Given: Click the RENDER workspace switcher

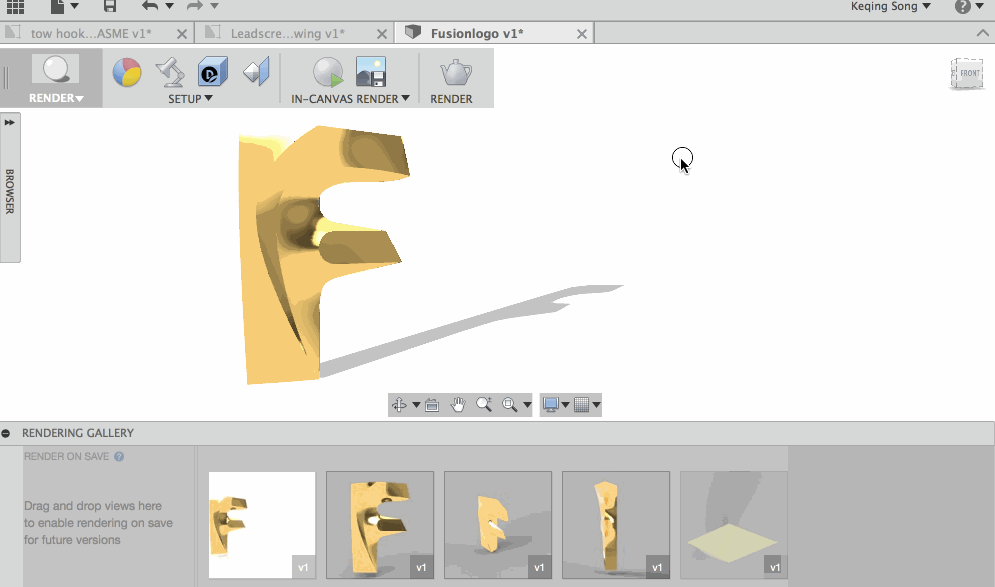Looking at the screenshot, I should coord(55,98).
